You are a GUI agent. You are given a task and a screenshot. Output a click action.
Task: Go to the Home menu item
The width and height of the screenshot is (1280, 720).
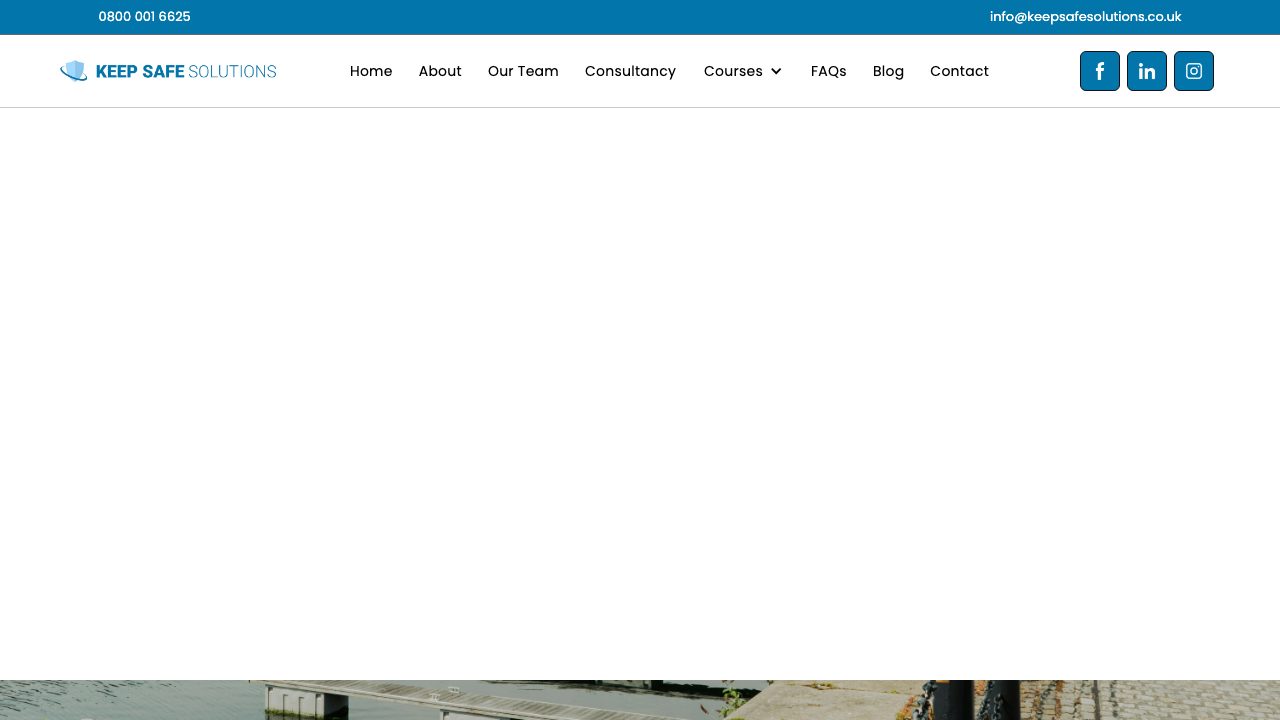[x=371, y=71]
